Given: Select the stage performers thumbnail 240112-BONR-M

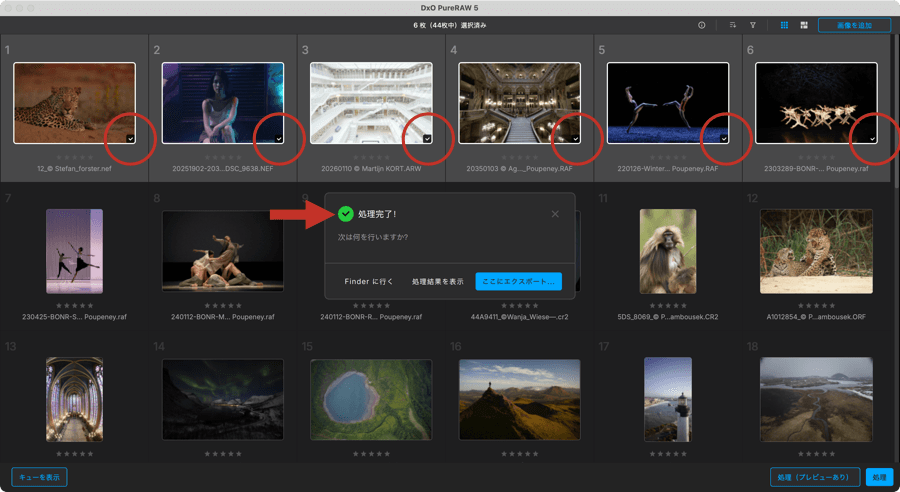Looking at the screenshot, I should pos(223,251).
